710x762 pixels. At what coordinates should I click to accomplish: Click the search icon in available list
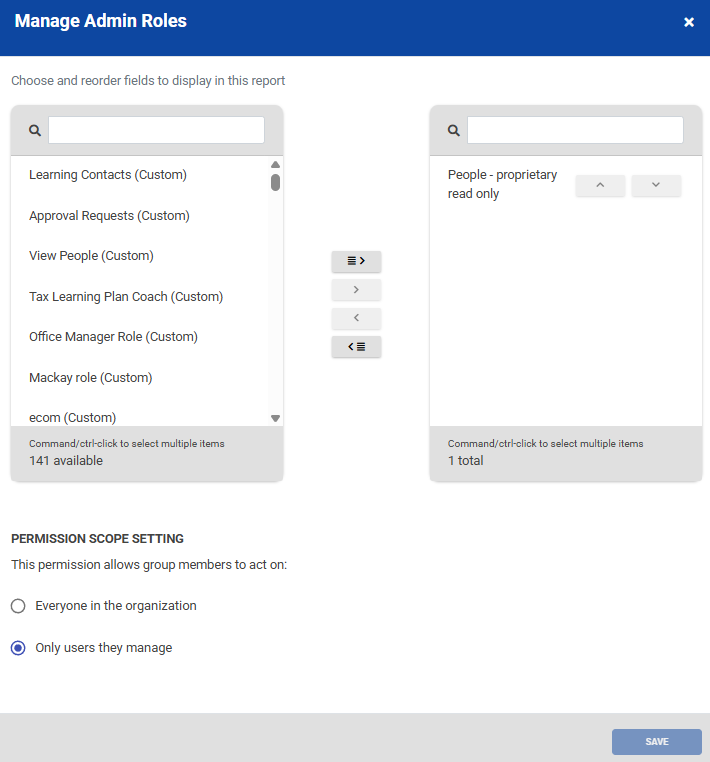[35, 130]
